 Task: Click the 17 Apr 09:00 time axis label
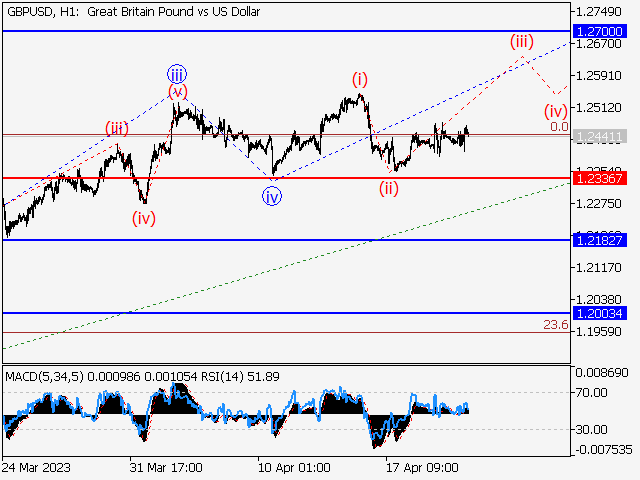point(422,467)
